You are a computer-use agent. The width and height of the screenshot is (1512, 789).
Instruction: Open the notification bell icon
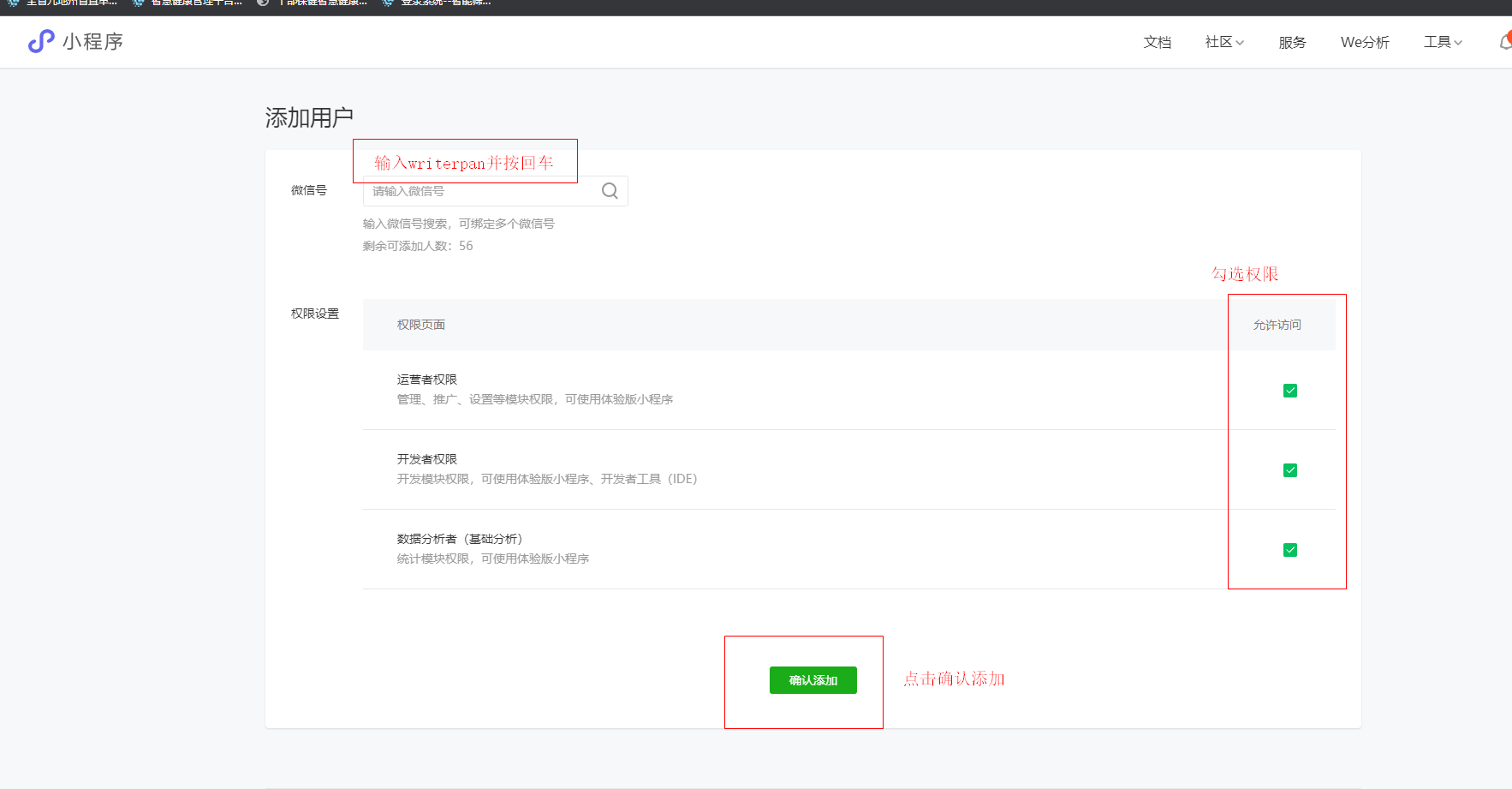click(x=1505, y=41)
